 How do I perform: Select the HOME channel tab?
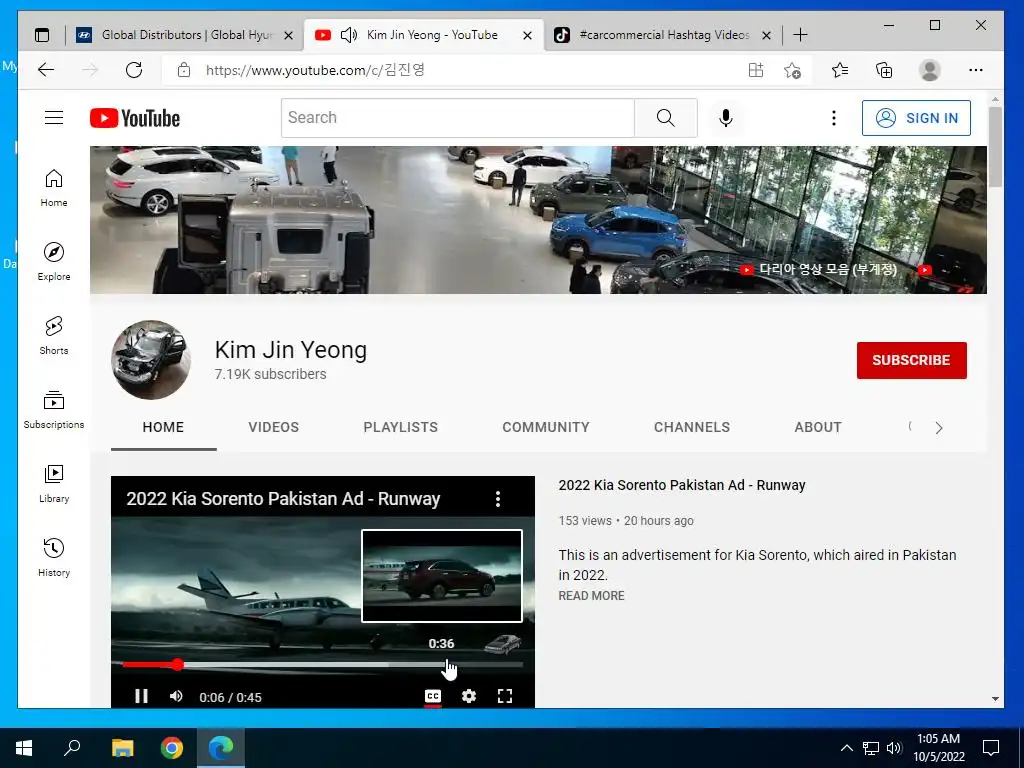163,427
